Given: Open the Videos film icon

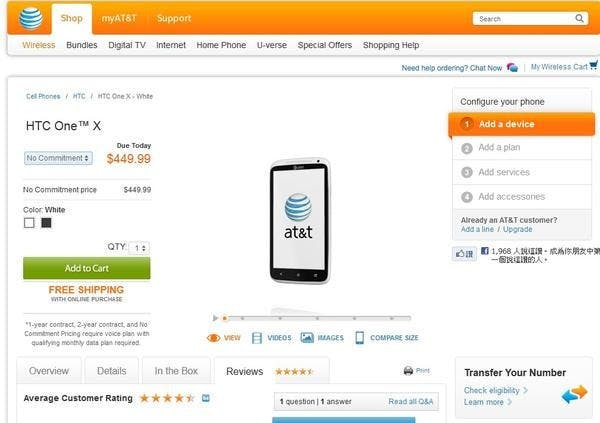Looking at the screenshot, I should tap(258, 338).
